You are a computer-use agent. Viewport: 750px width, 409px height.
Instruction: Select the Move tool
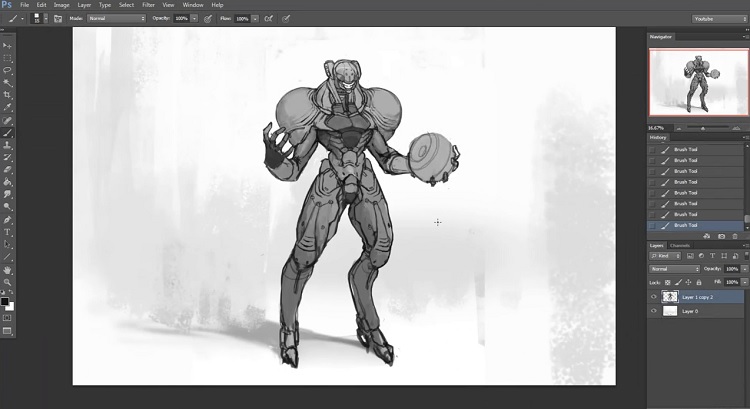point(8,46)
